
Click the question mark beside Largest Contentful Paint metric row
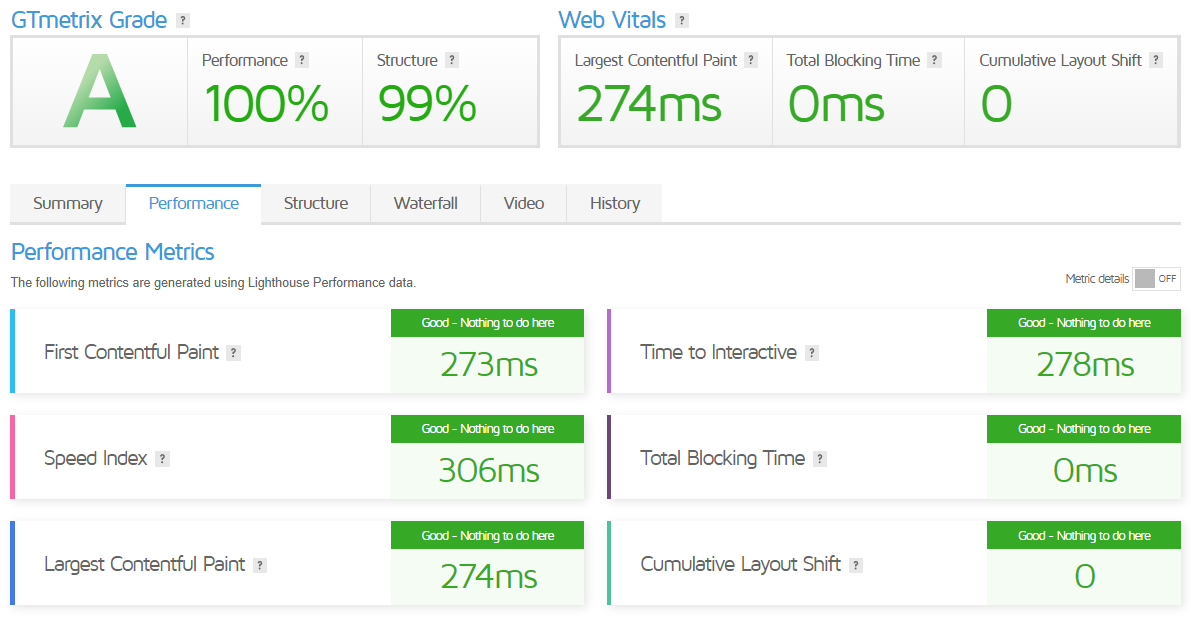(260, 565)
